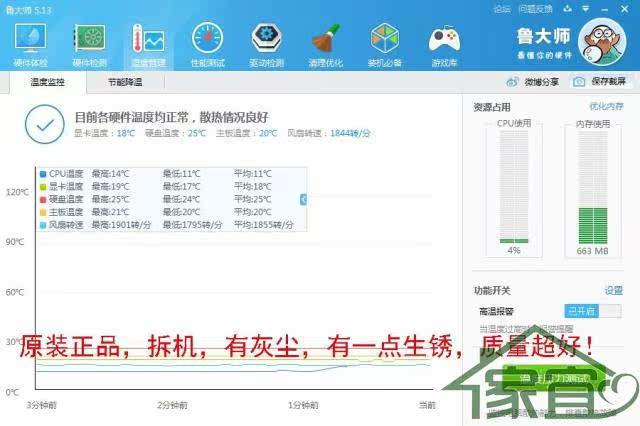Click the round checkmark status icon

coord(44,124)
